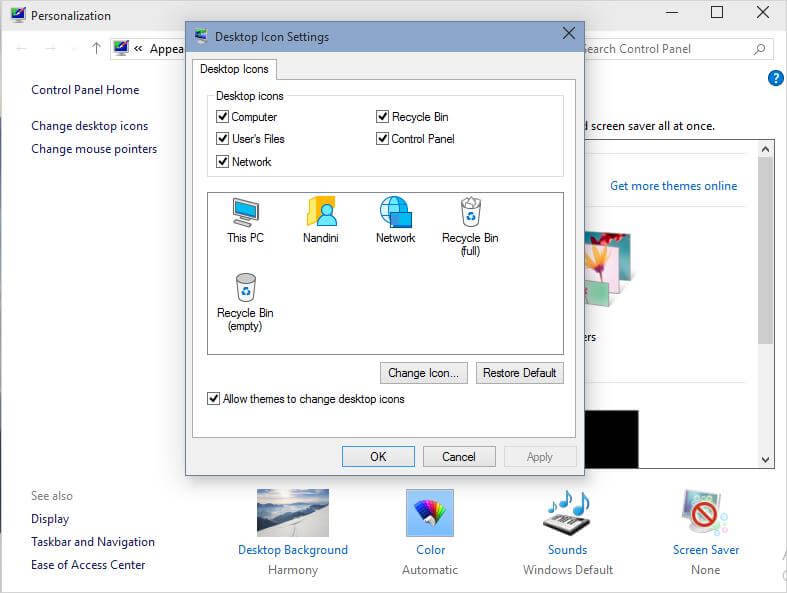Image resolution: width=787 pixels, height=593 pixels.
Task: Click the Restore Default button
Action: [x=519, y=373]
